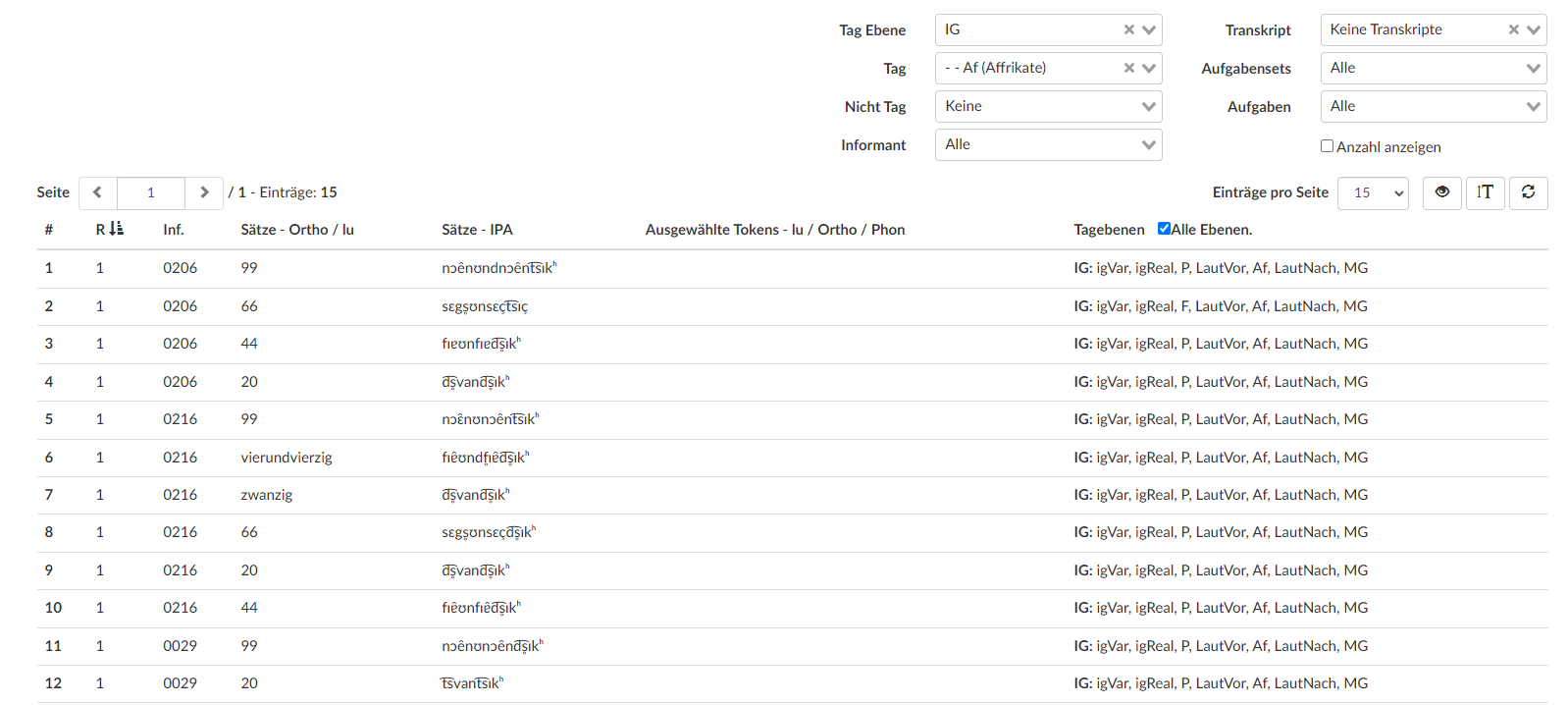Viewport: 1568px width, 705px height.
Task: Open the Tag dropdown arrow
Action: [1149, 69]
